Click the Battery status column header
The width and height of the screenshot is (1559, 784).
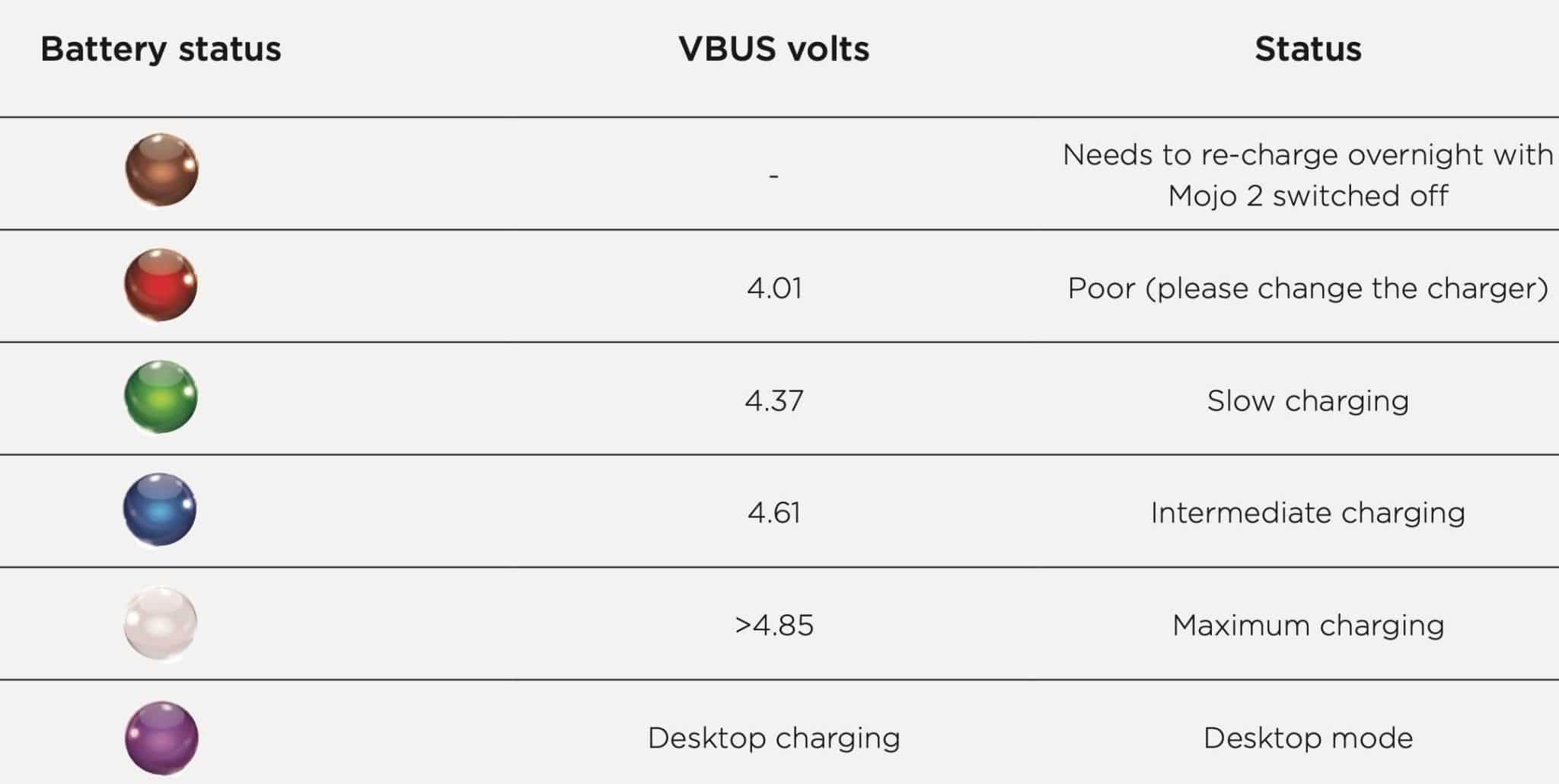click(161, 49)
